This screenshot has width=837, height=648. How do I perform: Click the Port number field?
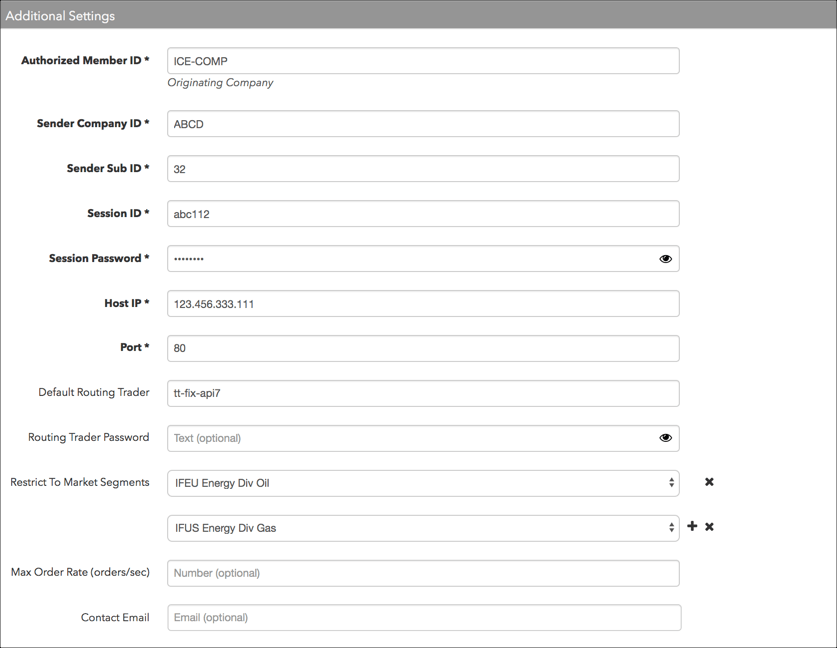423,349
